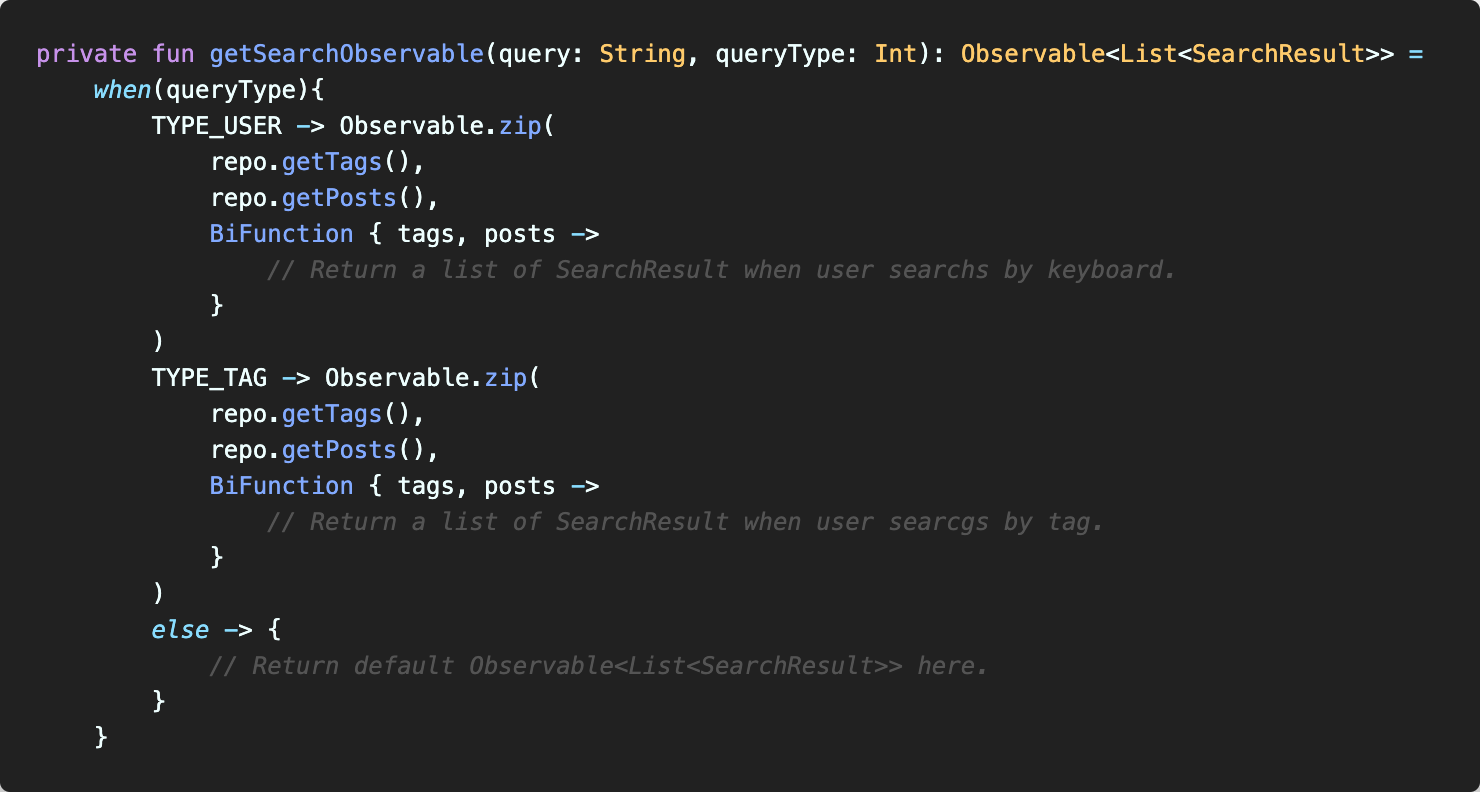1480x792 pixels.
Task: Click BiFunction in the TYPE_TAG branch
Action: pos(281,486)
